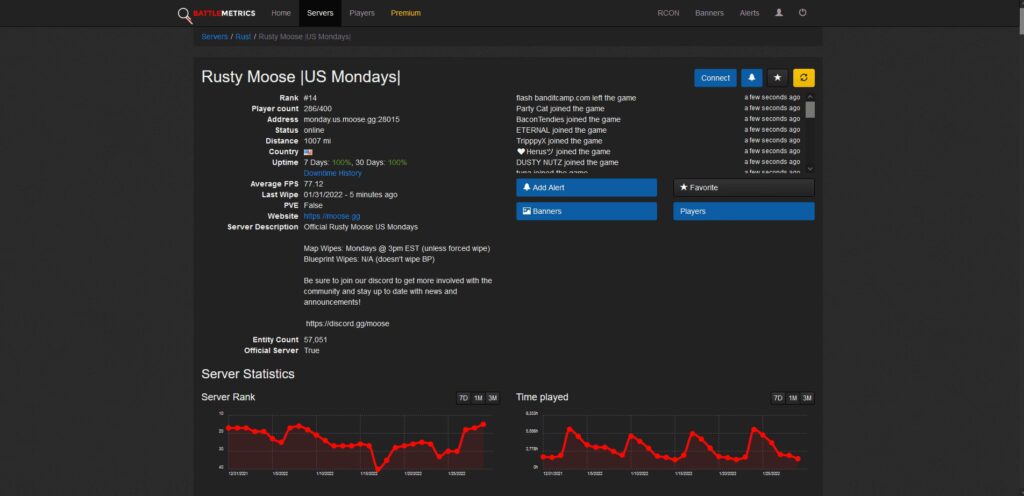Click the yellow refresh icon button
1024x496 pixels.
(804, 78)
